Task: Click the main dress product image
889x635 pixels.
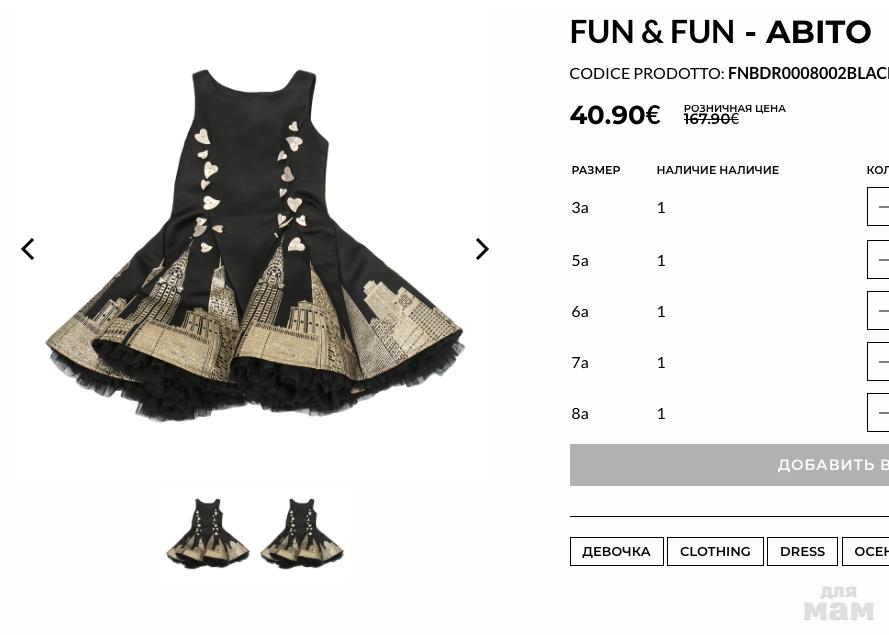Action: (255, 245)
